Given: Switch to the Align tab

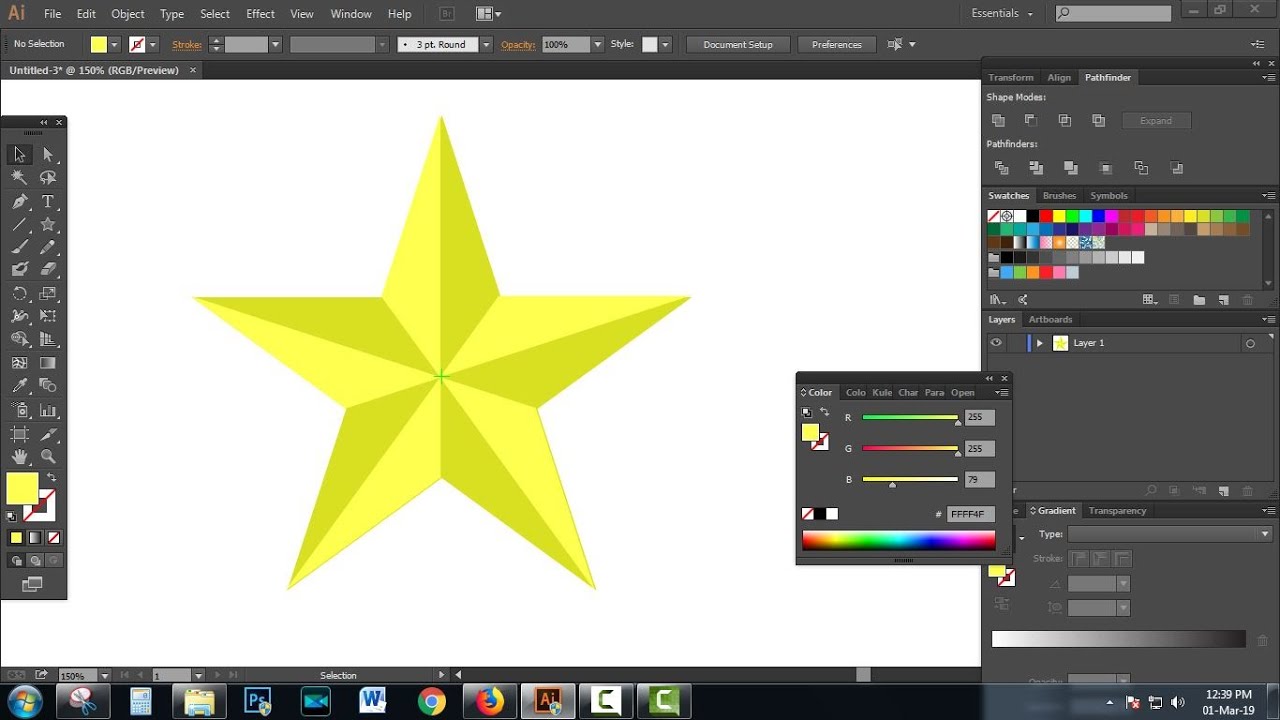Looking at the screenshot, I should [1059, 77].
